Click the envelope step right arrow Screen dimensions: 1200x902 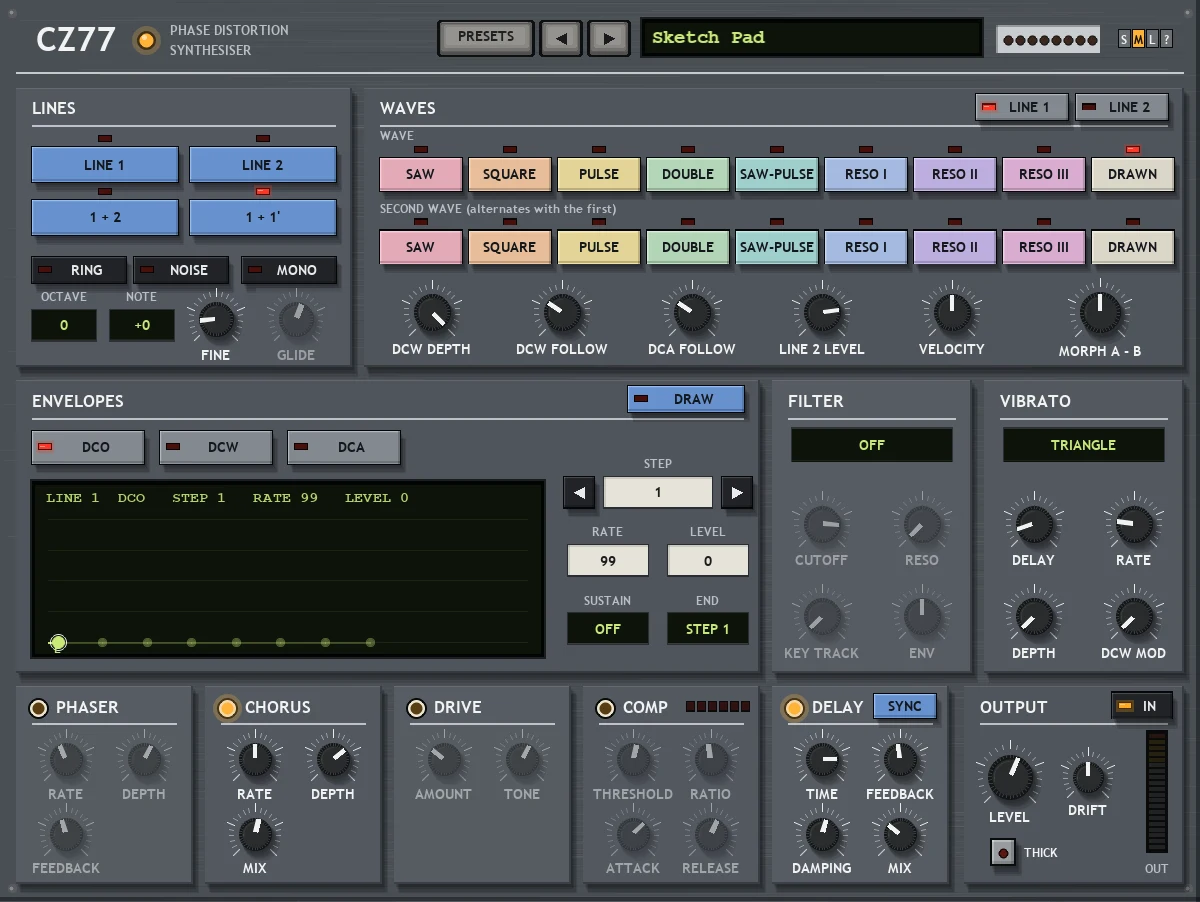click(737, 492)
